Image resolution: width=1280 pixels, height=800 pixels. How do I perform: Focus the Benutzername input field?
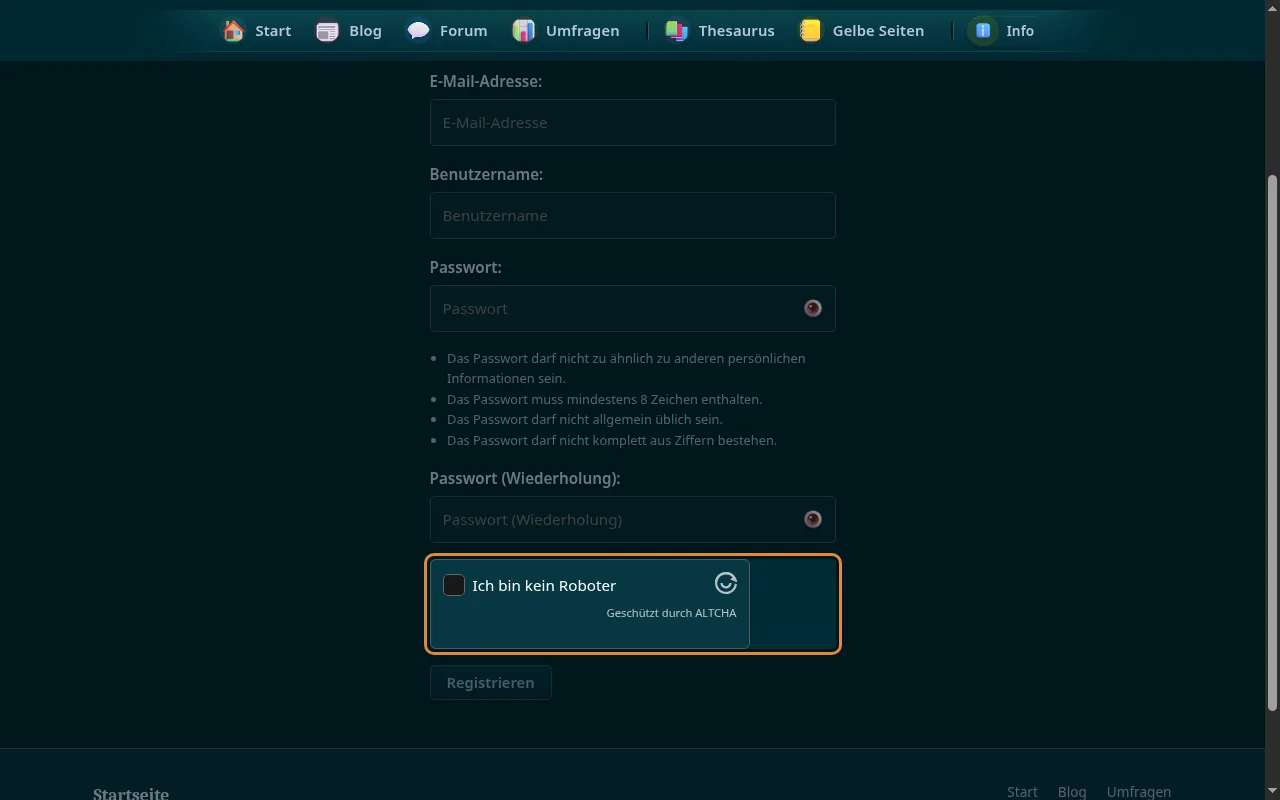(x=632, y=215)
